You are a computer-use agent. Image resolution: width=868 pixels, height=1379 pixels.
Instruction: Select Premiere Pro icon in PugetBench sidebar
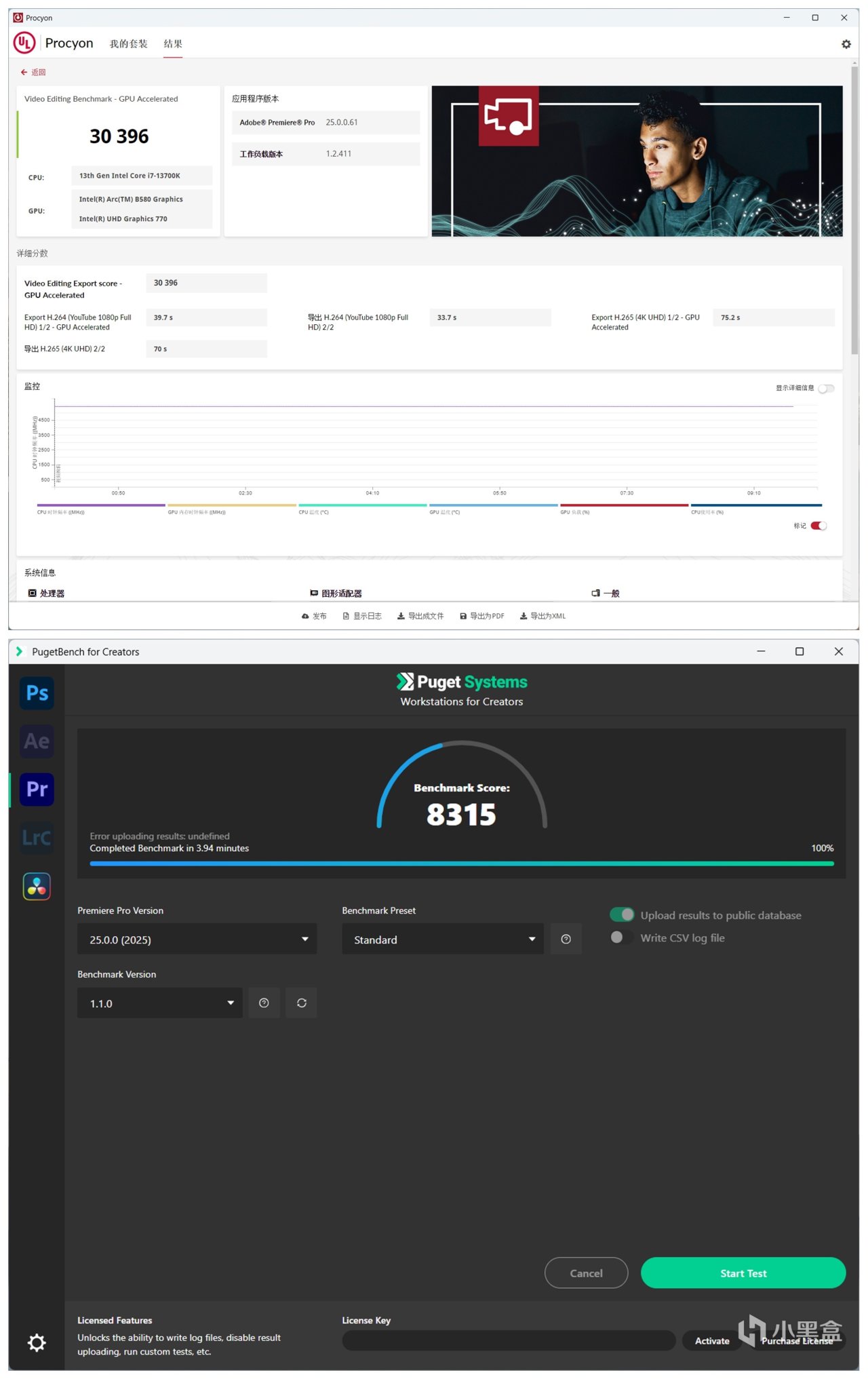tap(37, 789)
